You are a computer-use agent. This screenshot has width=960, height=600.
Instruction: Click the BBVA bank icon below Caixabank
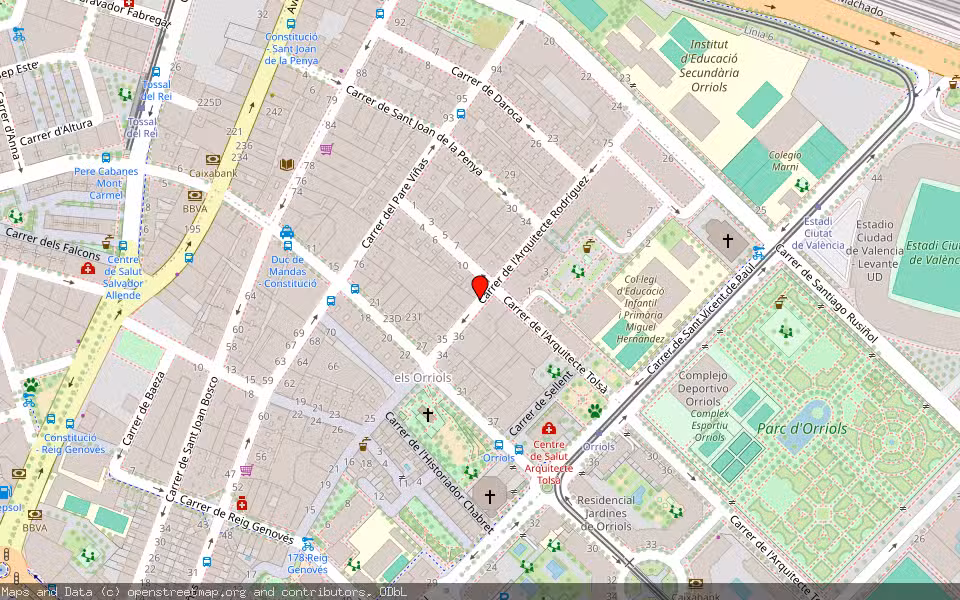195,194
